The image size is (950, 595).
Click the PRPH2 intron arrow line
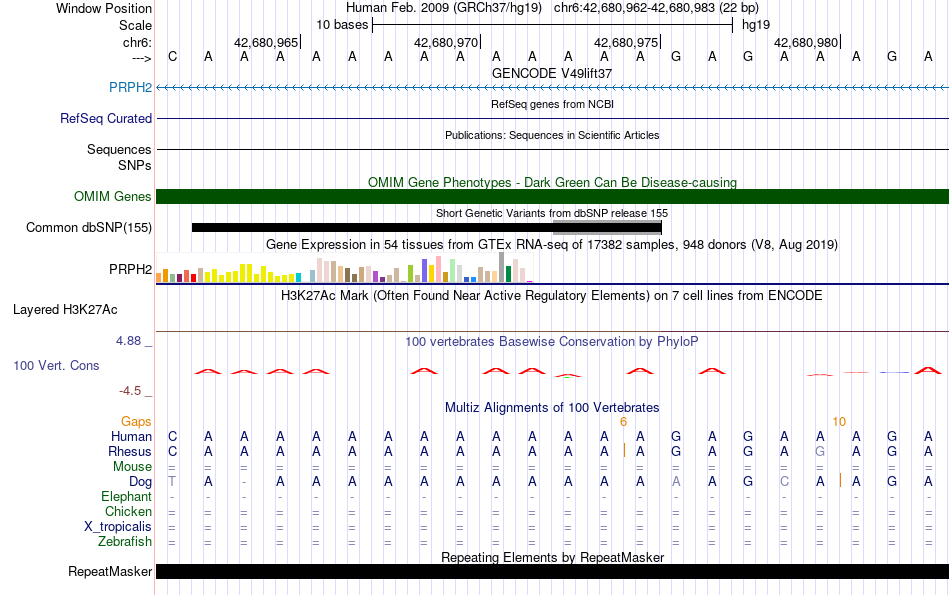[552, 88]
